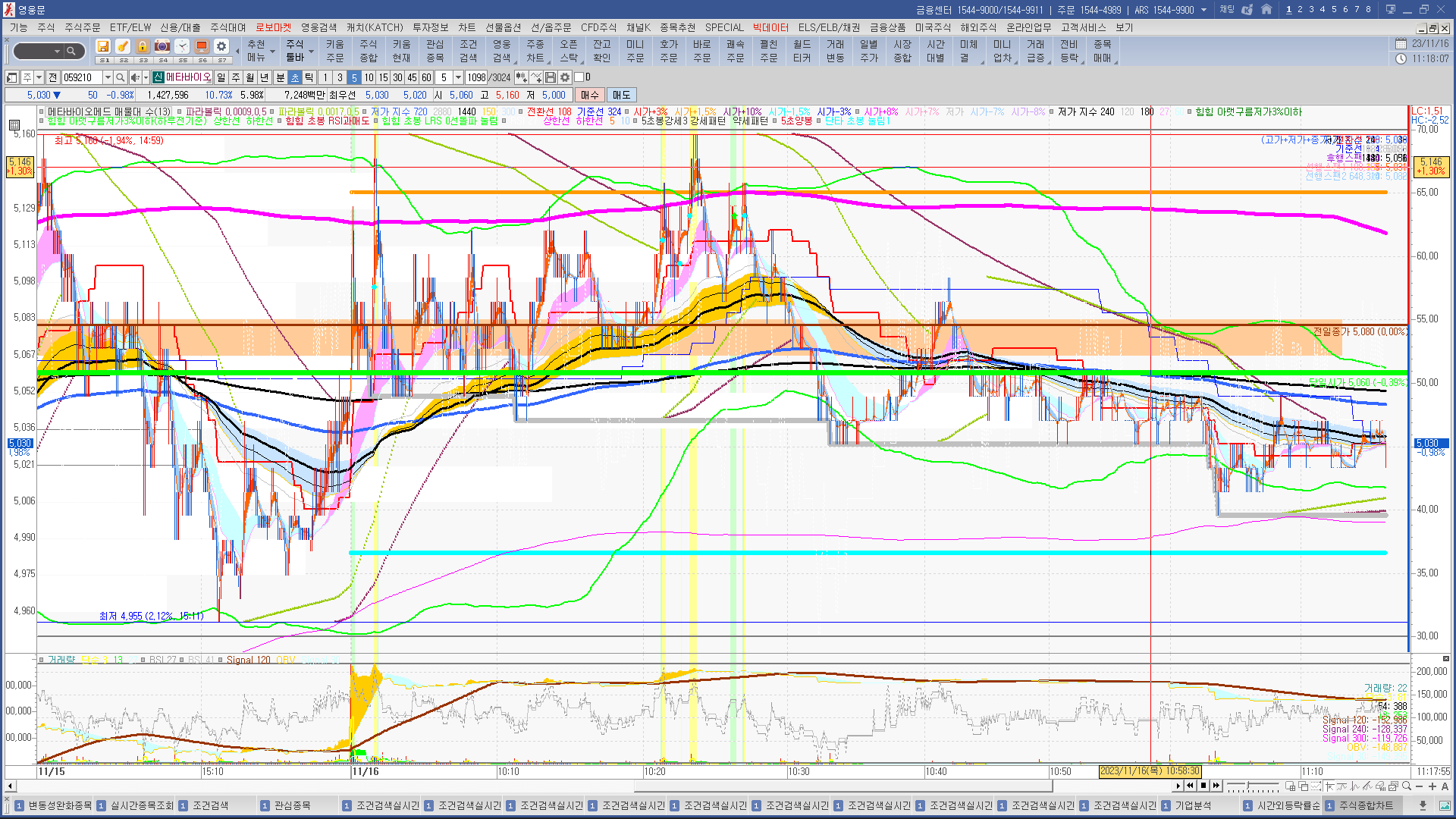Open the interval value 5 dropdown

pos(458,77)
